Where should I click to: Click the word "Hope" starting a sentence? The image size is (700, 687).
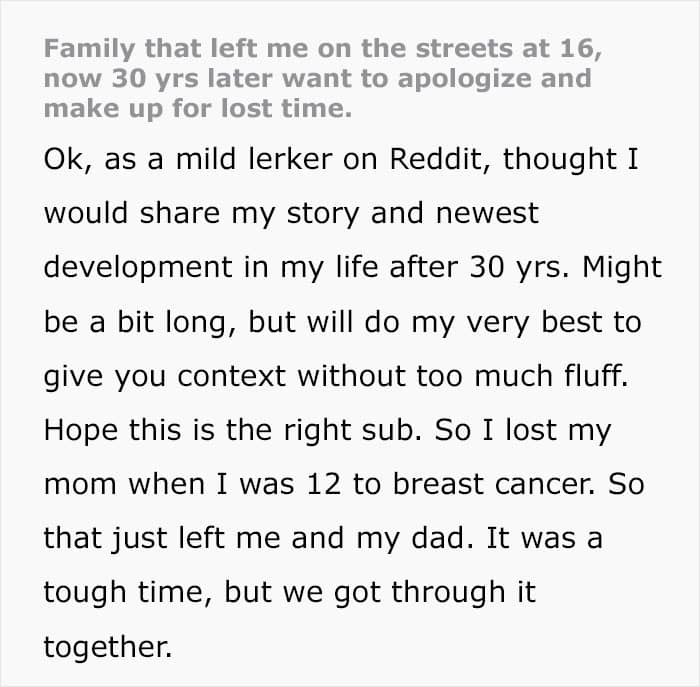click(81, 430)
